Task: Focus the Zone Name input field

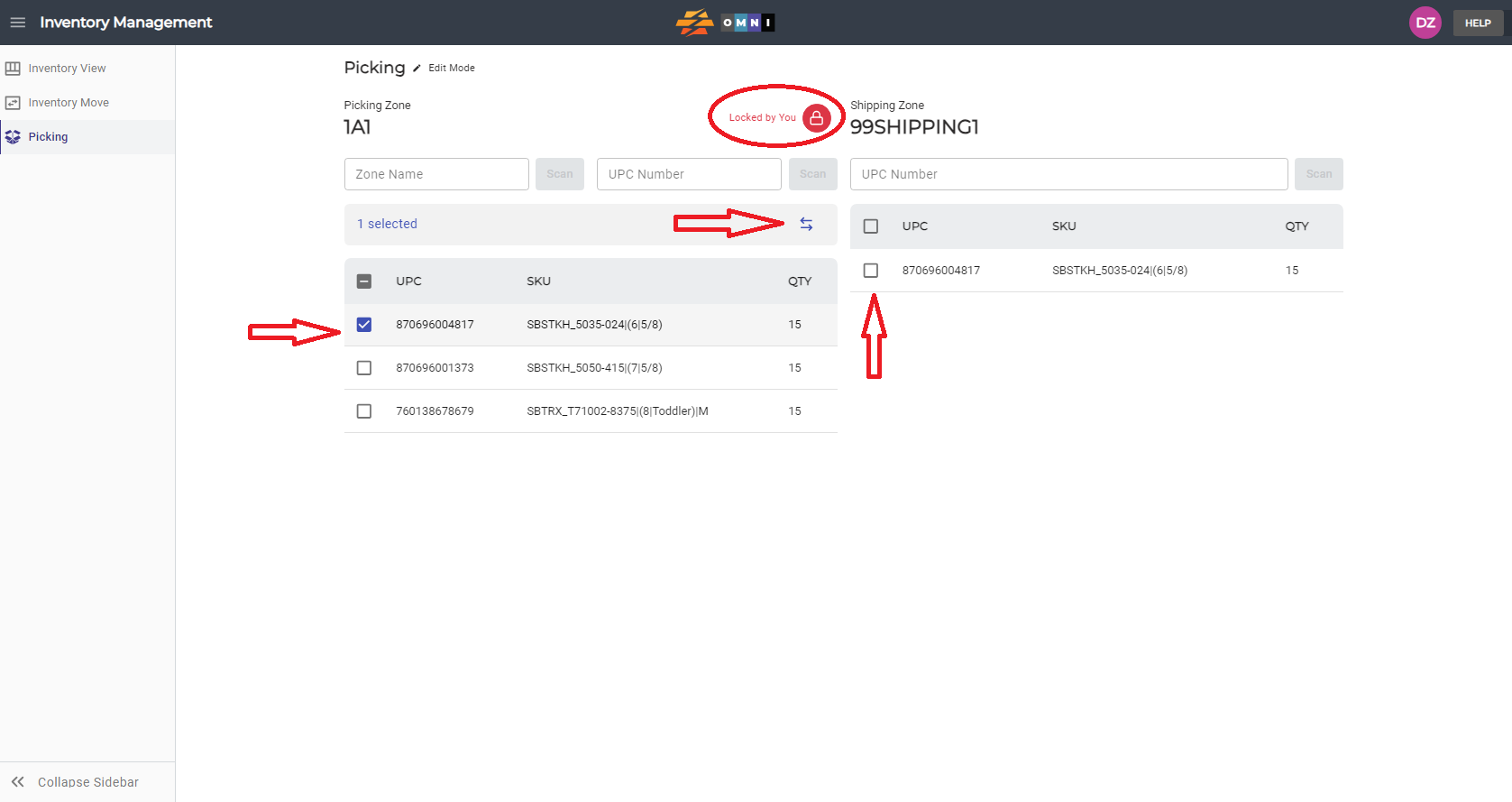Action: (436, 174)
